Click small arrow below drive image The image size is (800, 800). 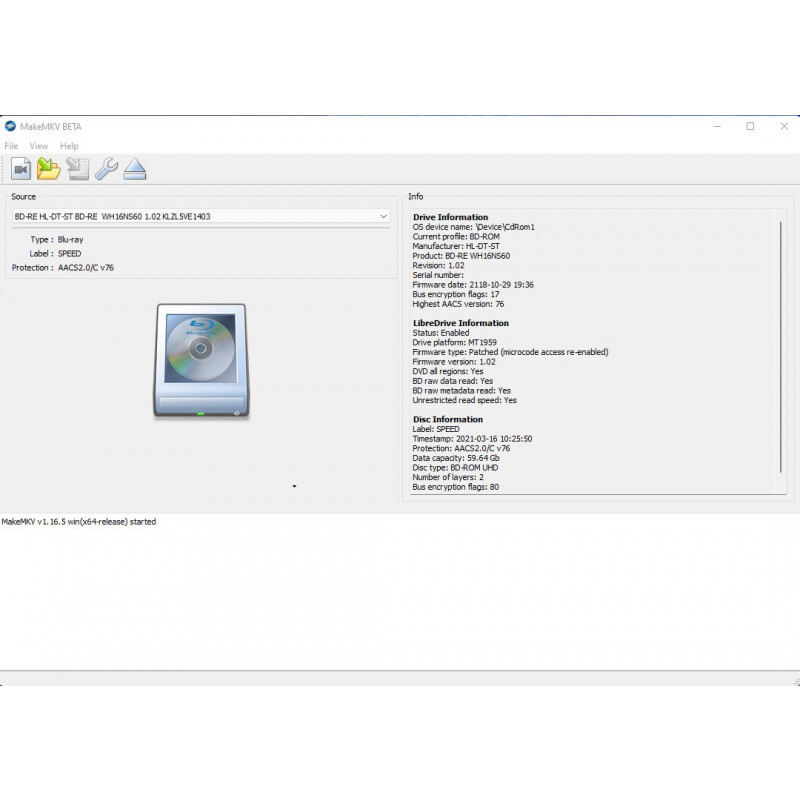294,486
